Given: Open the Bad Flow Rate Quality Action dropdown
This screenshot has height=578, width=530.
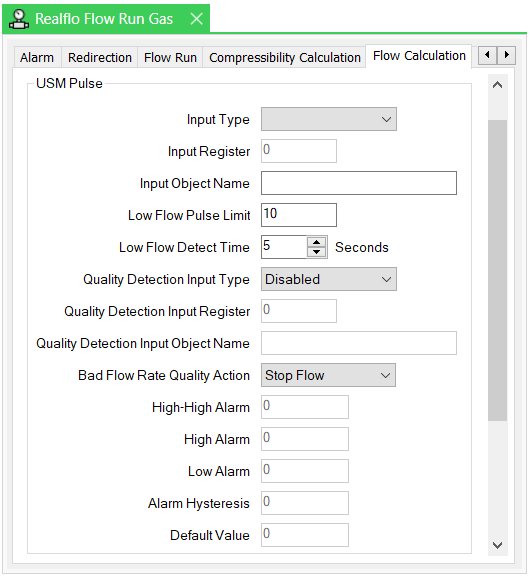Looking at the screenshot, I should click(x=328, y=375).
